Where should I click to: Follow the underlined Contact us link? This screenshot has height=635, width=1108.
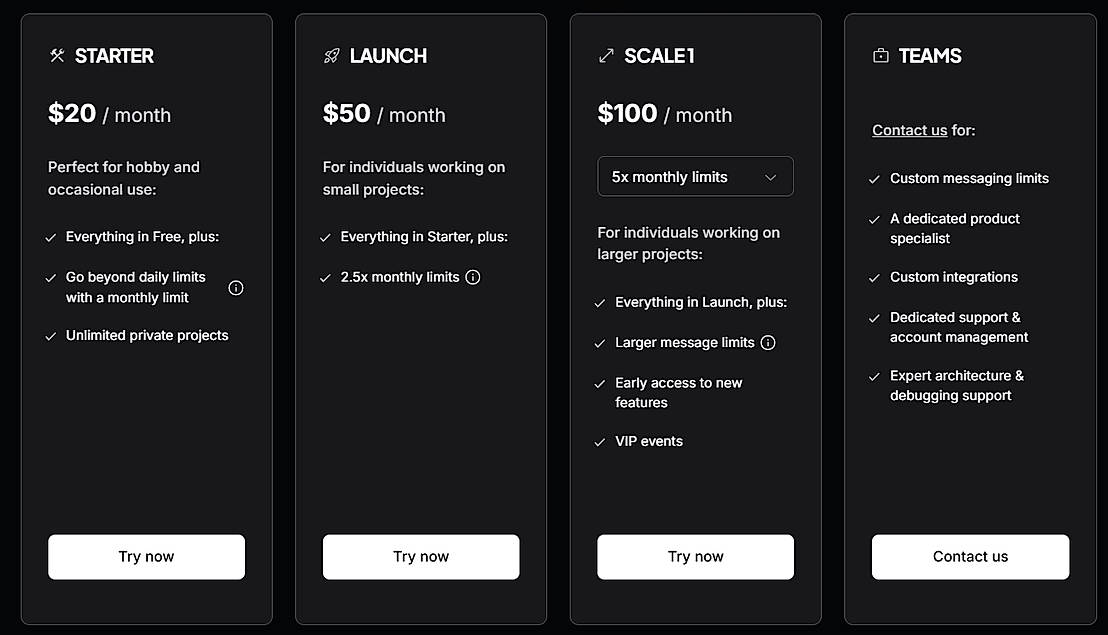tap(909, 130)
